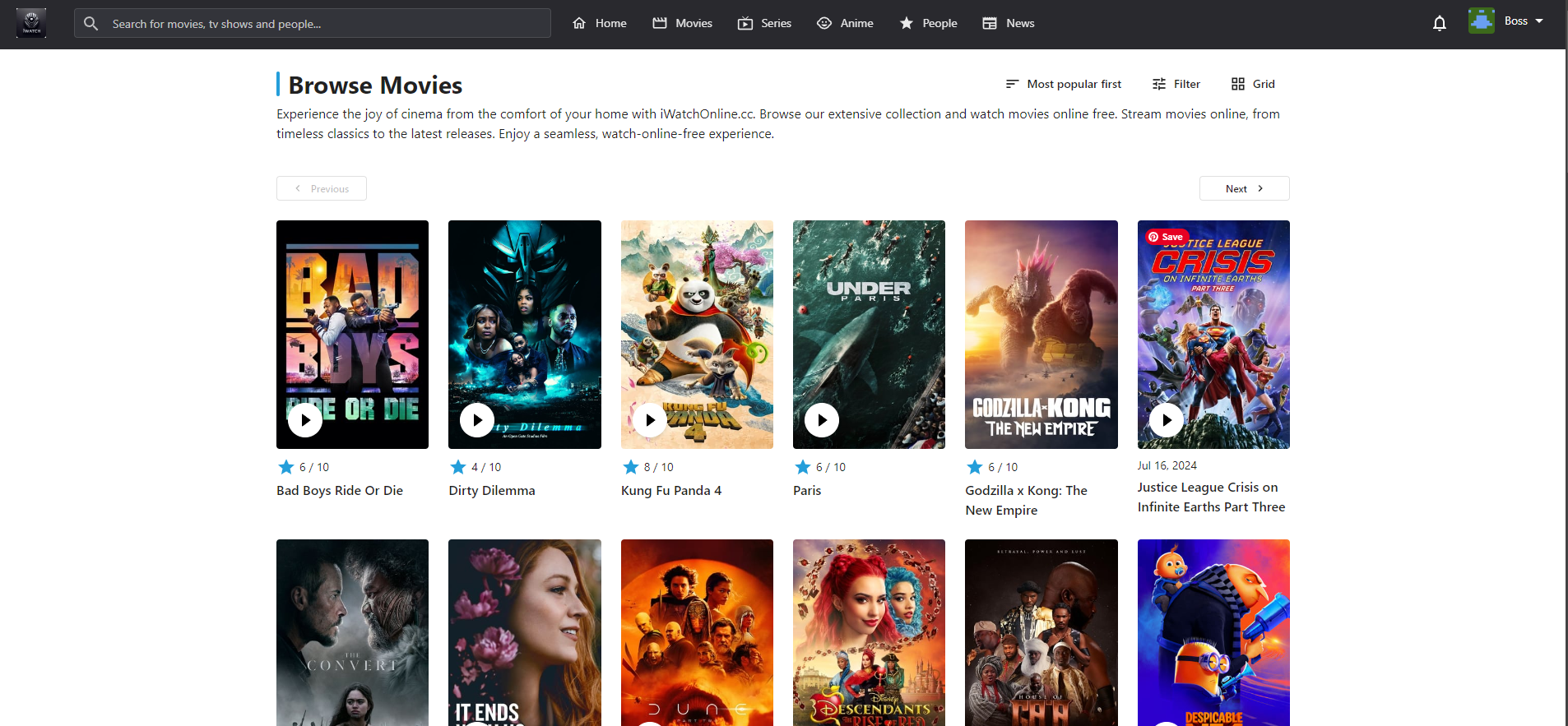Viewport: 1568px width, 726px height.
Task: Open the House of Ga'a poster
Action: tap(1041, 632)
